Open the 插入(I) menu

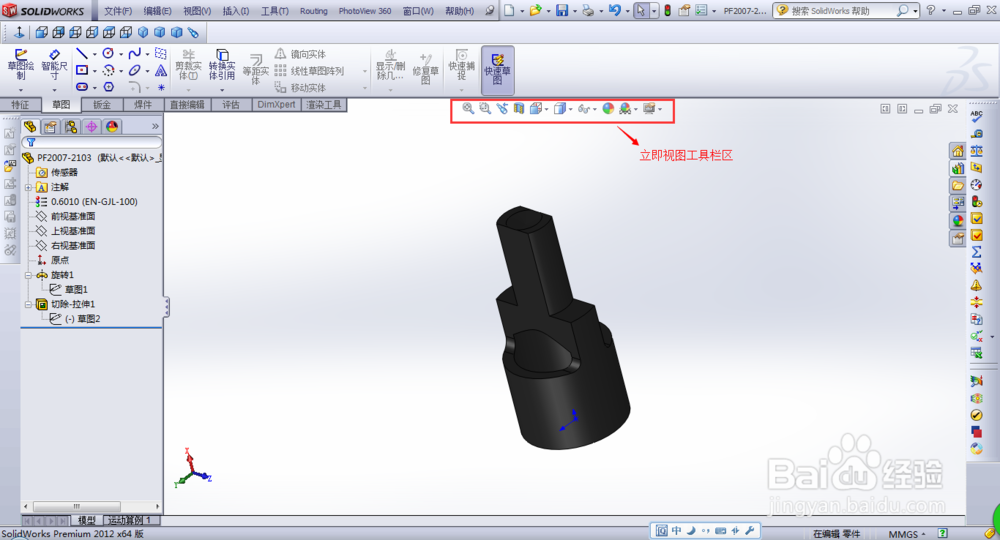tap(236, 11)
